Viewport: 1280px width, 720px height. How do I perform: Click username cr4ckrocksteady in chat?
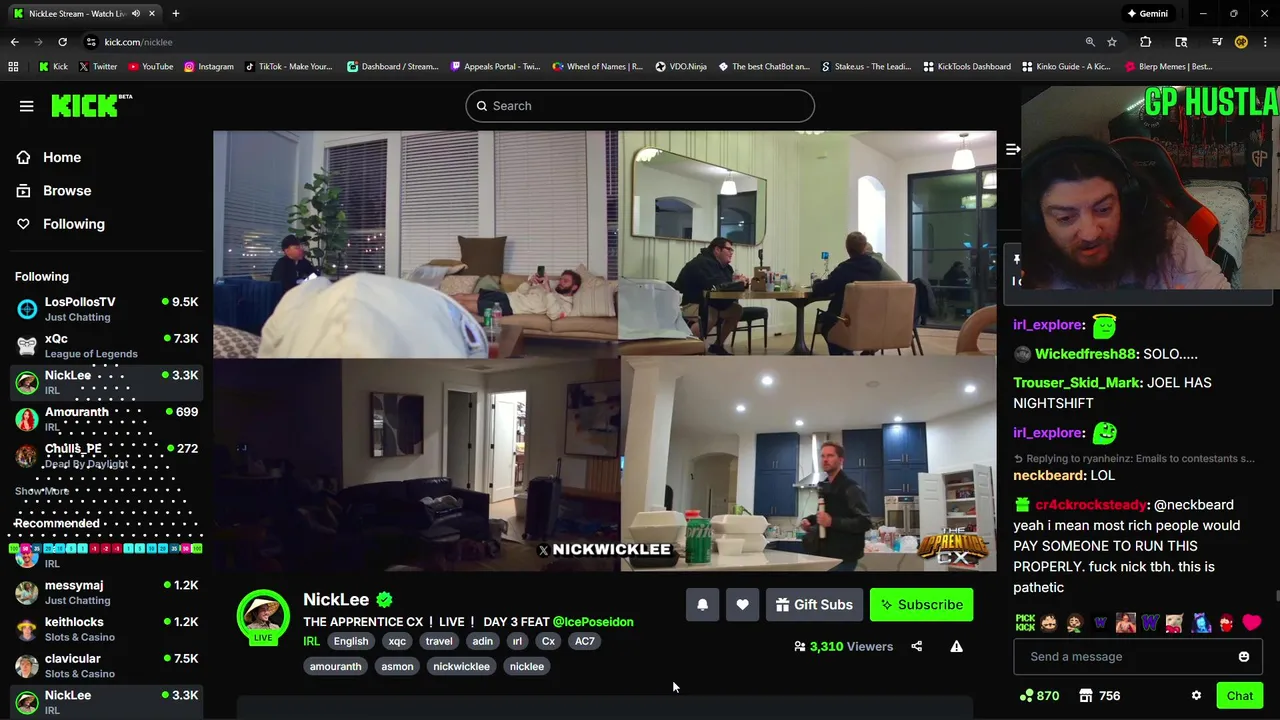click(1091, 505)
